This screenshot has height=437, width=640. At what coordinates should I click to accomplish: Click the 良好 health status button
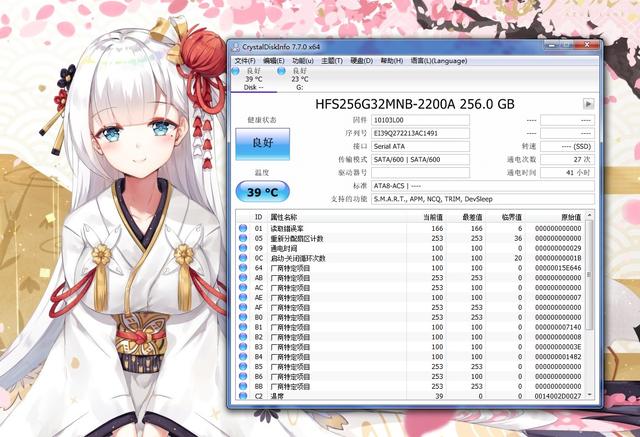click(x=262, y=144)
